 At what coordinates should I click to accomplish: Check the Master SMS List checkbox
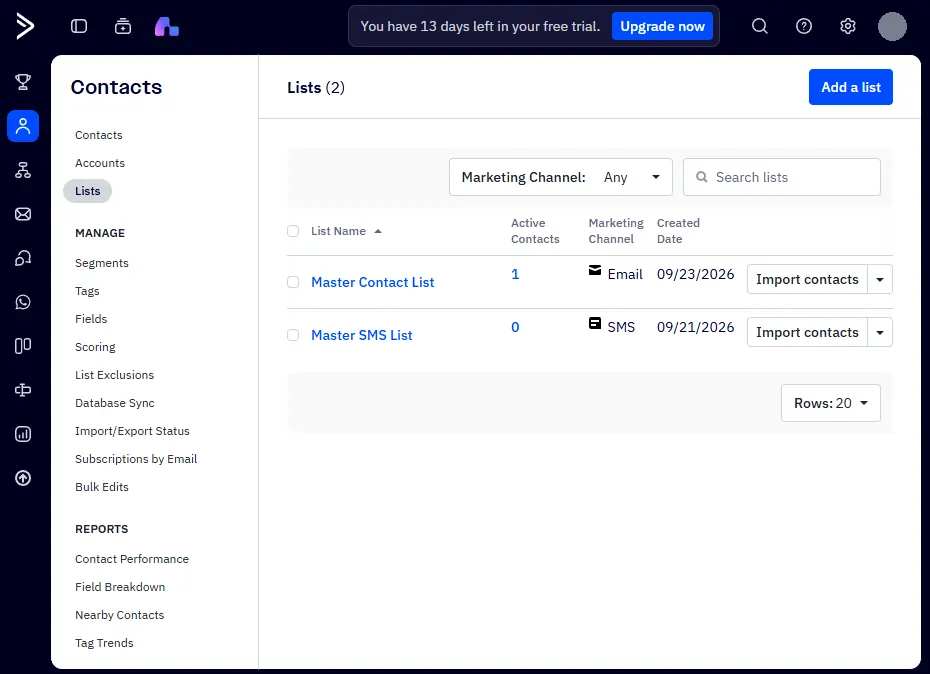click(293, 335)
